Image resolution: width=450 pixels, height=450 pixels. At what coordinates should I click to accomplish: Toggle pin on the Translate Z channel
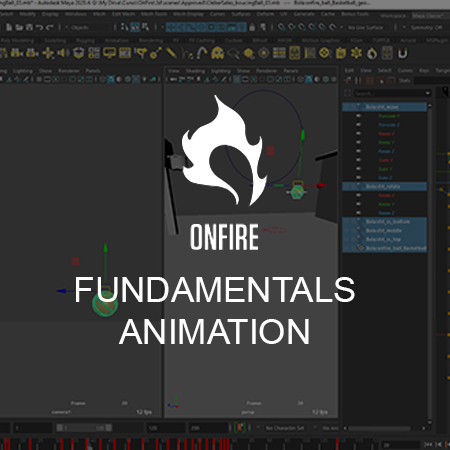click(x=358, y=125)
